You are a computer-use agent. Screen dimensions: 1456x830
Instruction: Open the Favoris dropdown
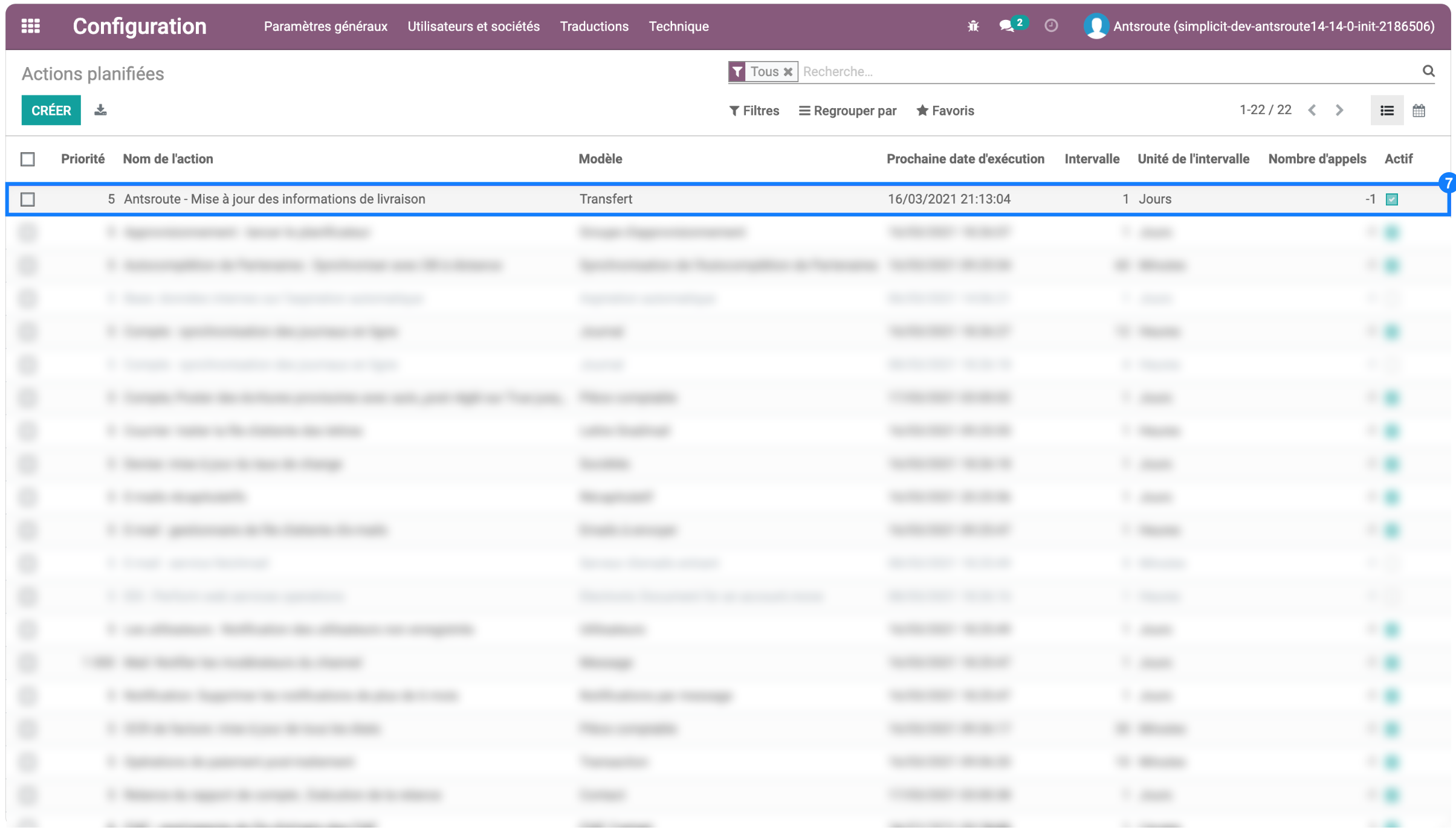[x=945, y=111]
